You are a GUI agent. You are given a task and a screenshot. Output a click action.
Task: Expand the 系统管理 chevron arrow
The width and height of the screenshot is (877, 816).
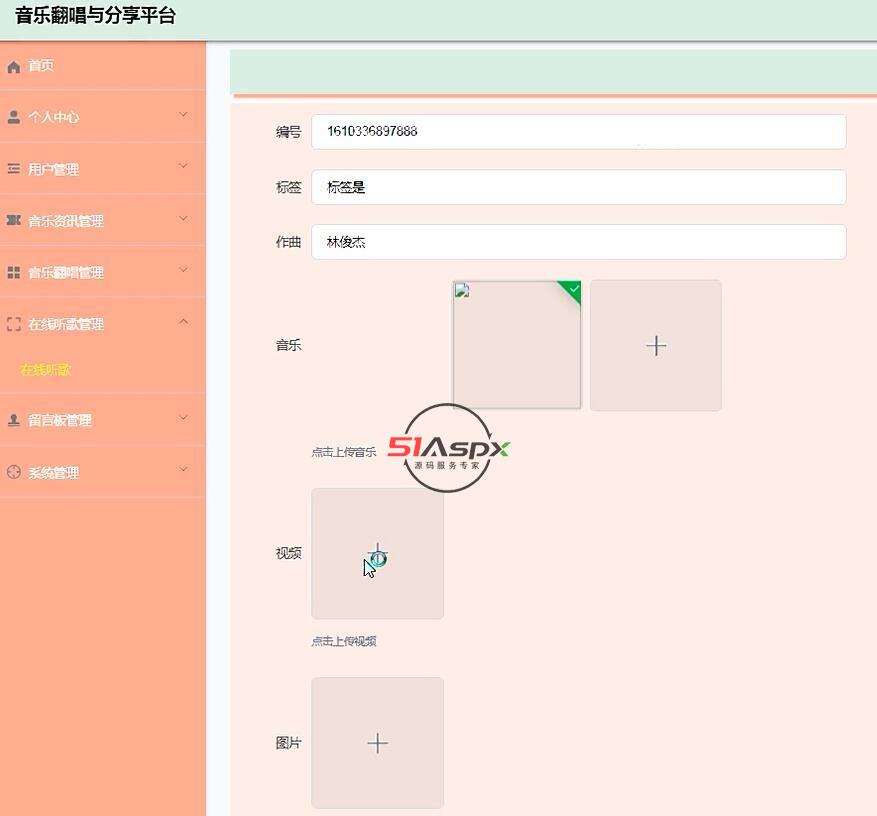(183, 469)
